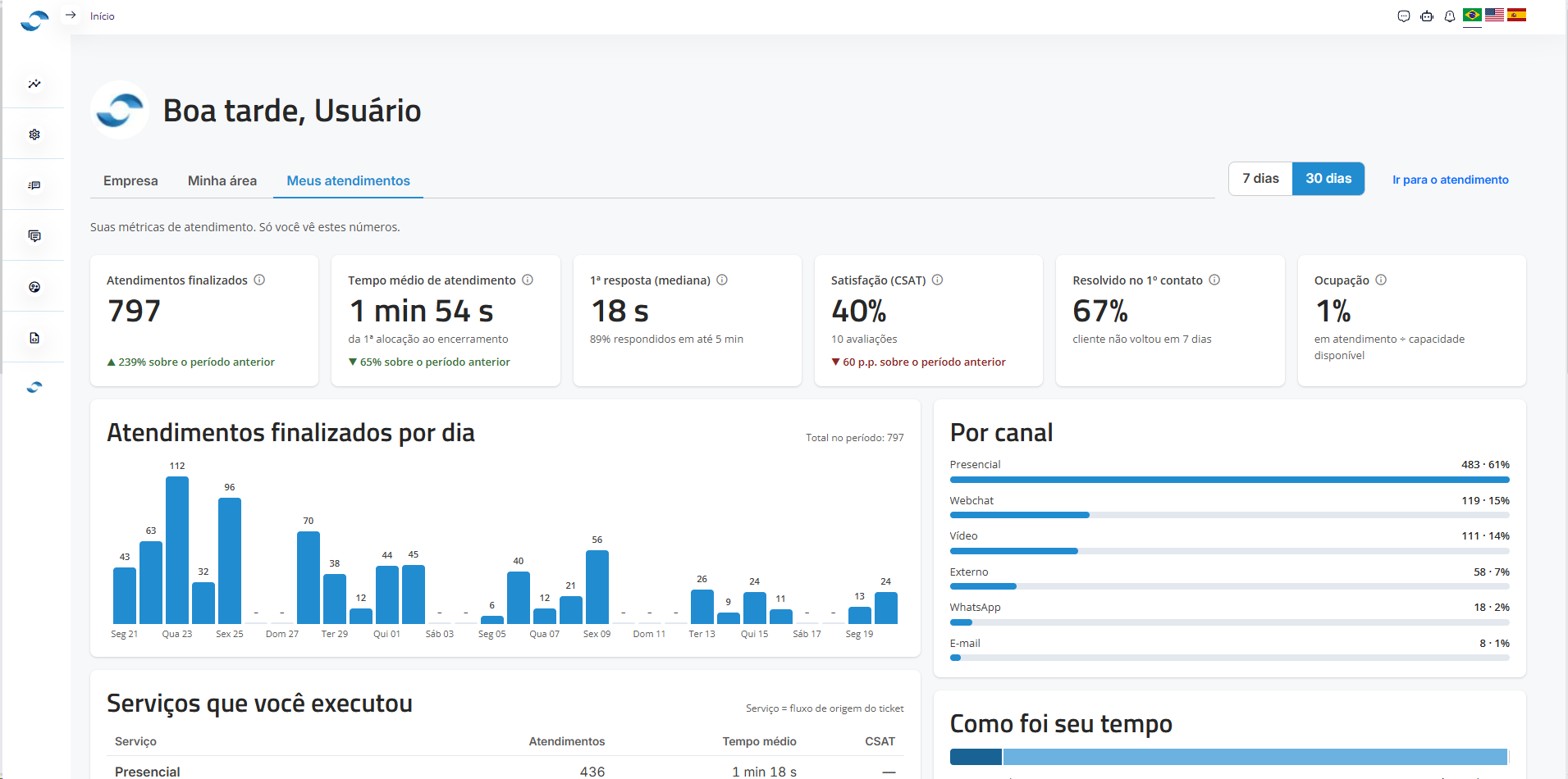Follow the Ir para o atendimento link

[x=1450, y=180]
